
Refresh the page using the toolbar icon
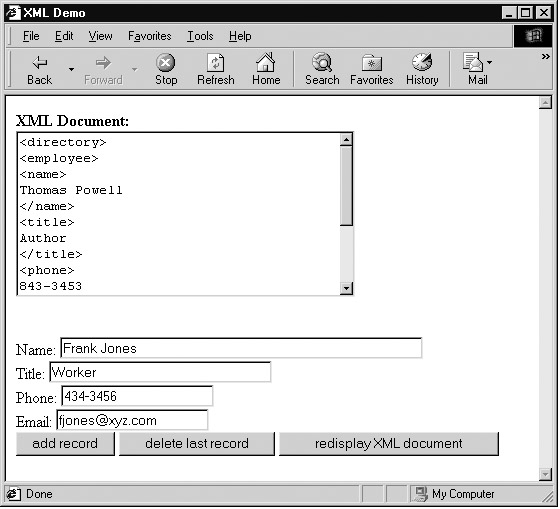(216, 63)
